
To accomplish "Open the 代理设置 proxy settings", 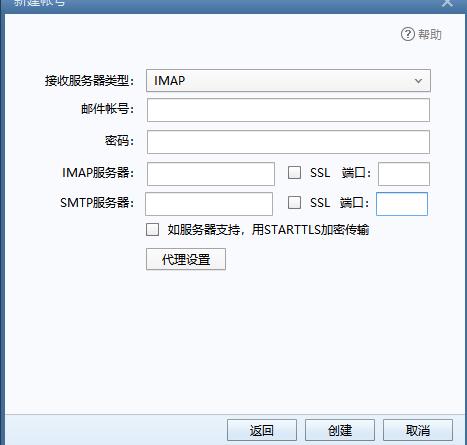I will point(186,259).
